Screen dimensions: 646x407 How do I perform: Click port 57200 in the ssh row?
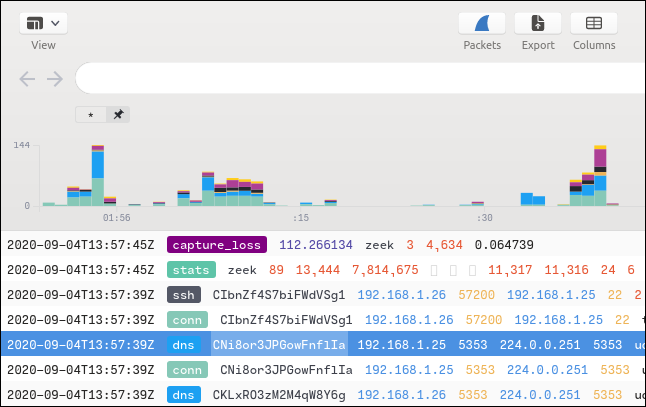pos(476,295)
